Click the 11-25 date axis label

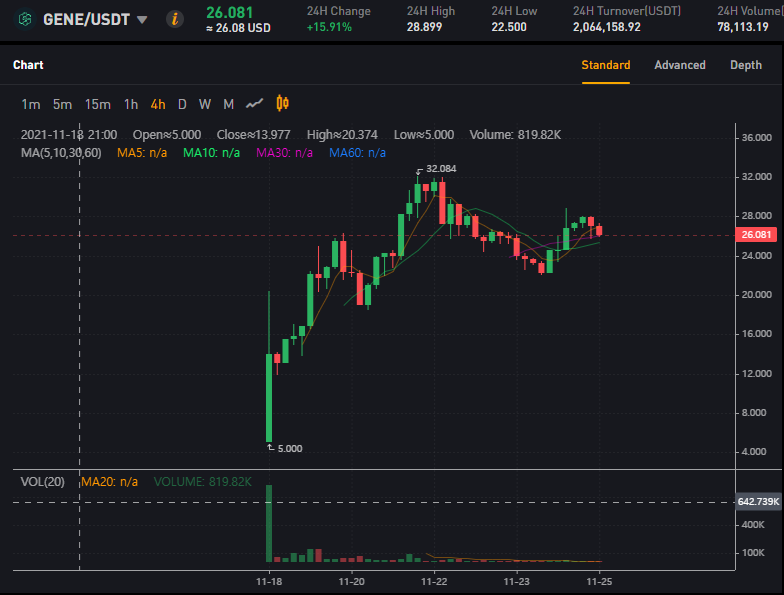pos(599,582)
